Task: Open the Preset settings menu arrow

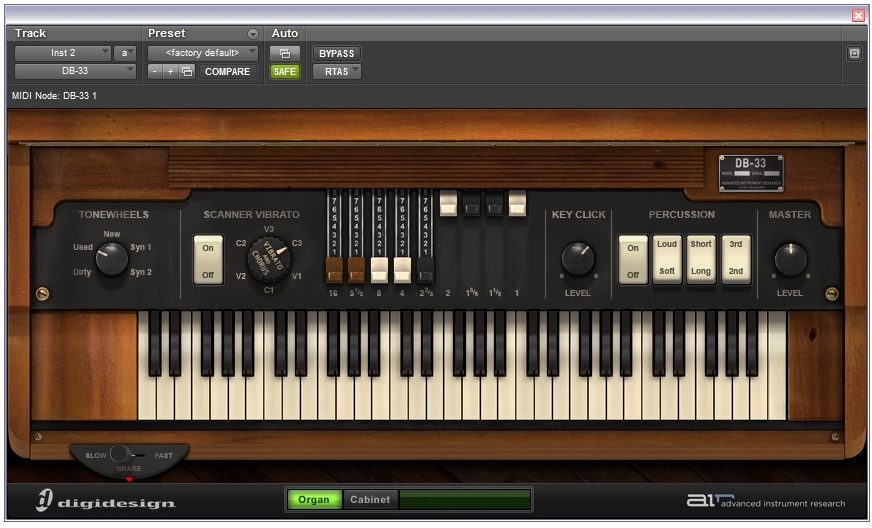Action: [252, 34]
